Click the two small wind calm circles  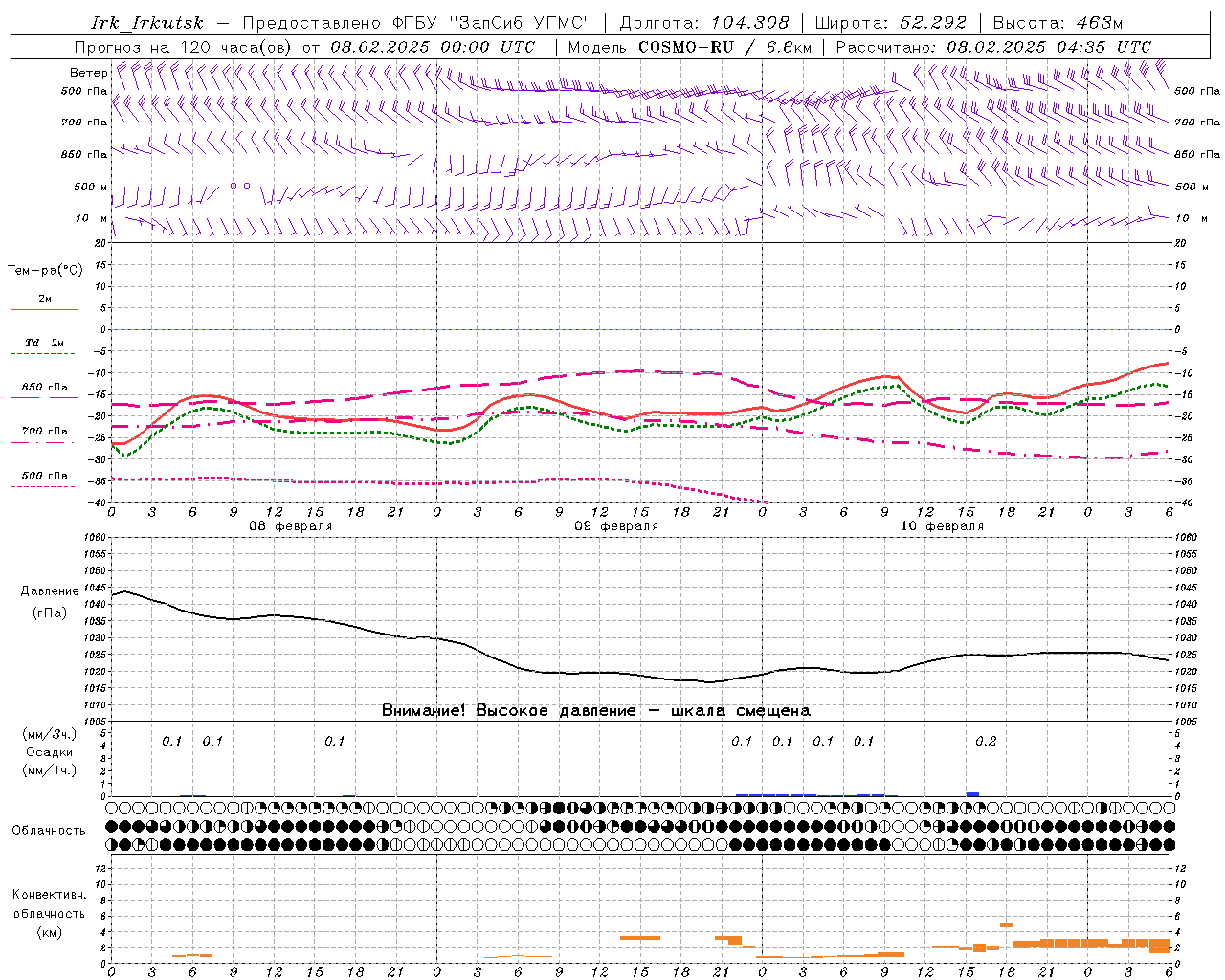click(240, 186)
